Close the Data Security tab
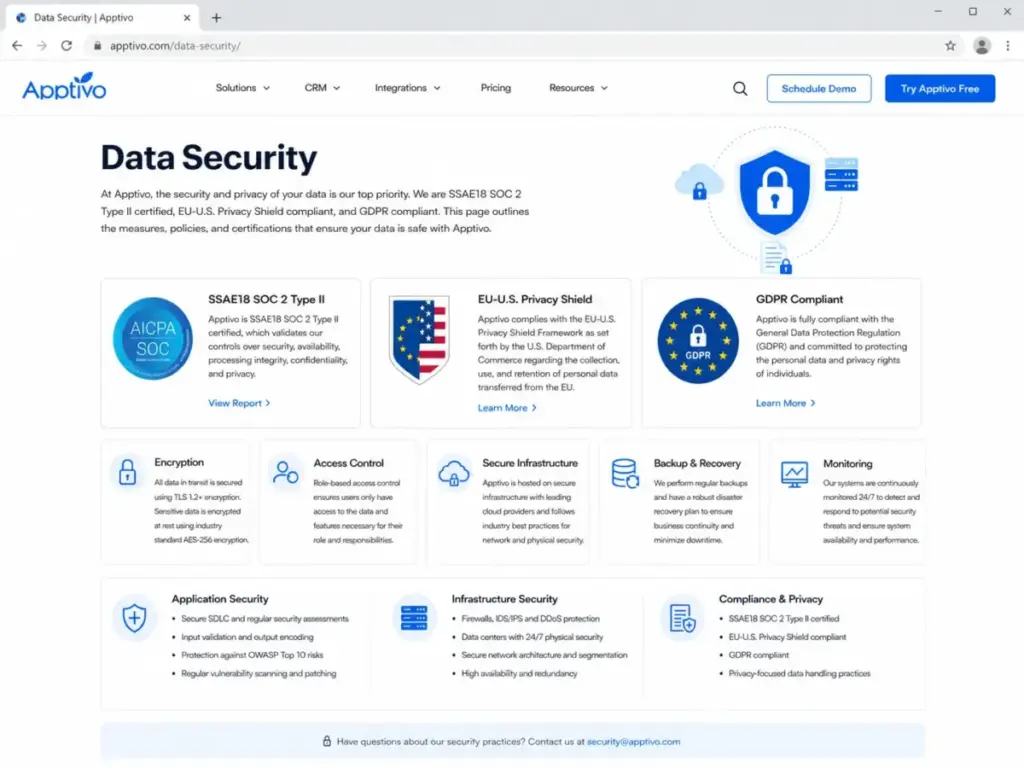The height and width of the screenshot is (768, 1024). tap(187, 18)
